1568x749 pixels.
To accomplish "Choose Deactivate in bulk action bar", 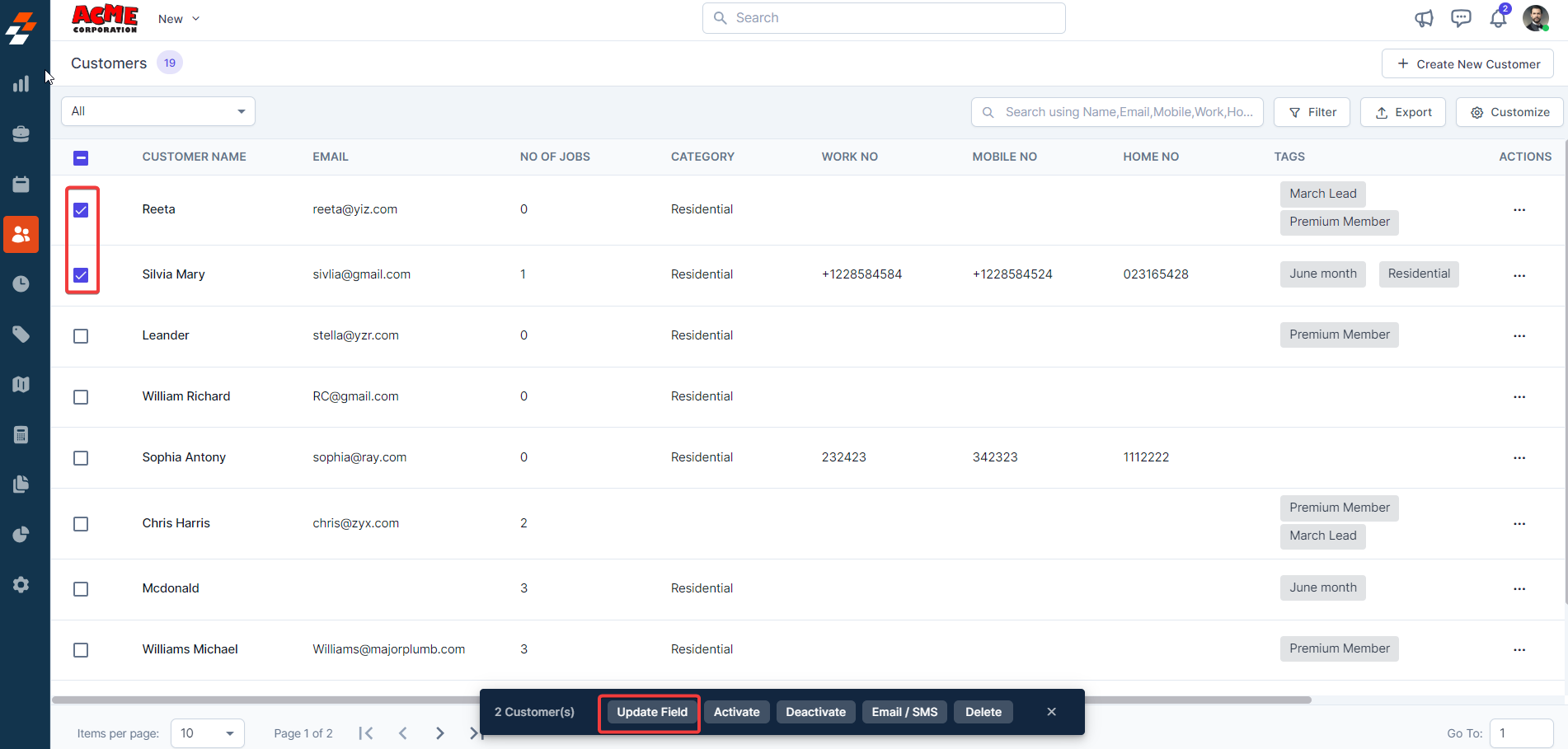I will [815, 712].
